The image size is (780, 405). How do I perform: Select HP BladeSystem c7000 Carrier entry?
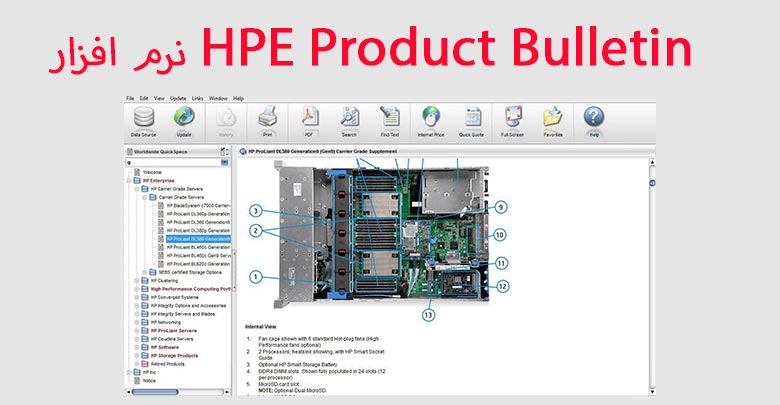(x=198, y=205)
